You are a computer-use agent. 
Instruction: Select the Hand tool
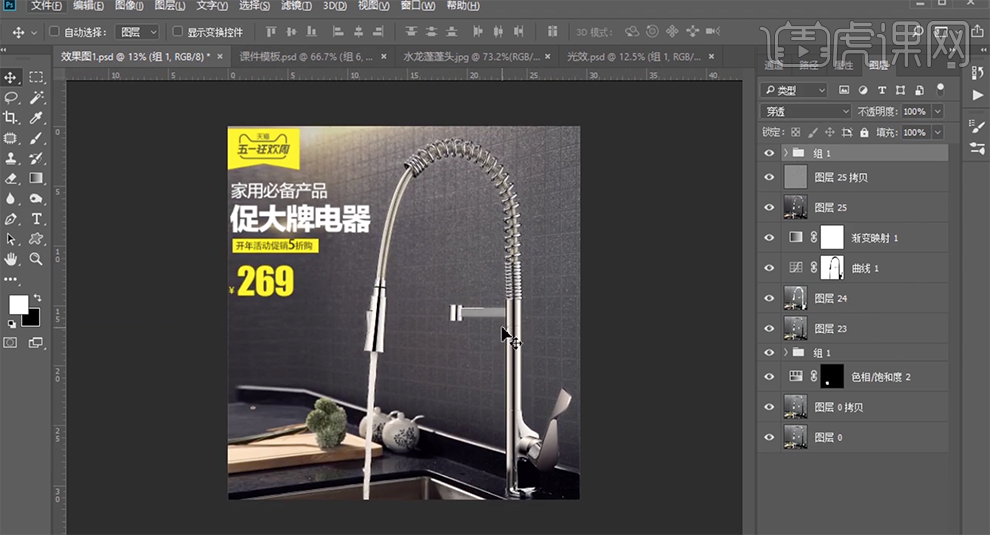[x=11, y=259]
